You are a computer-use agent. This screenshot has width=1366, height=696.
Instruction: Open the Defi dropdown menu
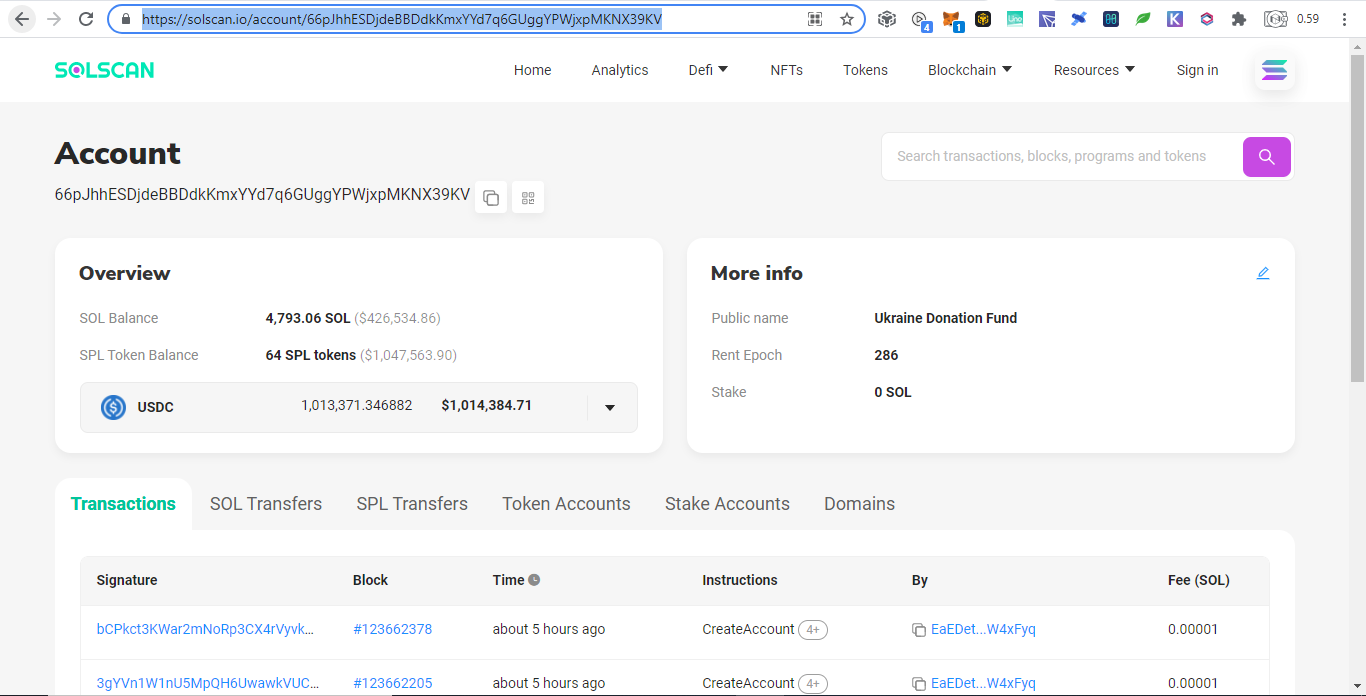click(708, 70)
